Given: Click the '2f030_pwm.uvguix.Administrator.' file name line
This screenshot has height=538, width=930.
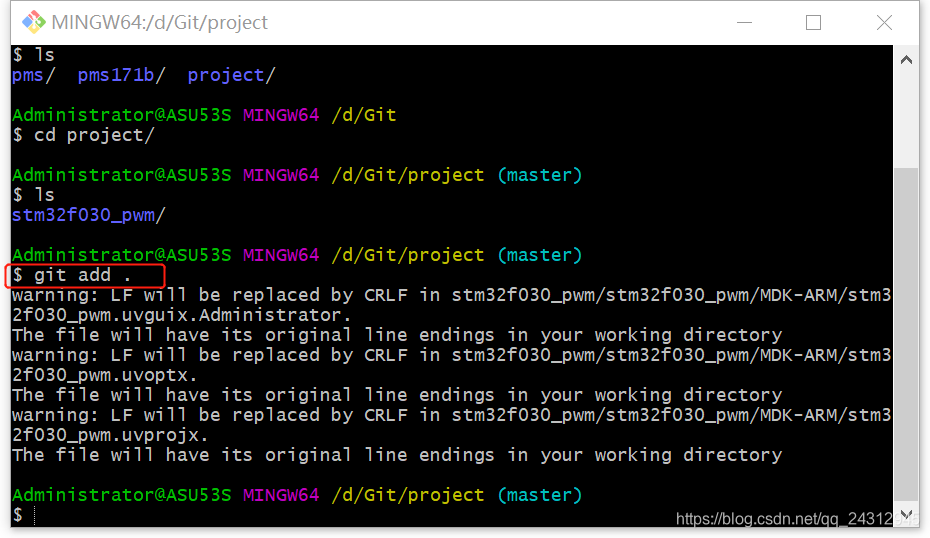Looking at the screenshot, I should point(181,315).
